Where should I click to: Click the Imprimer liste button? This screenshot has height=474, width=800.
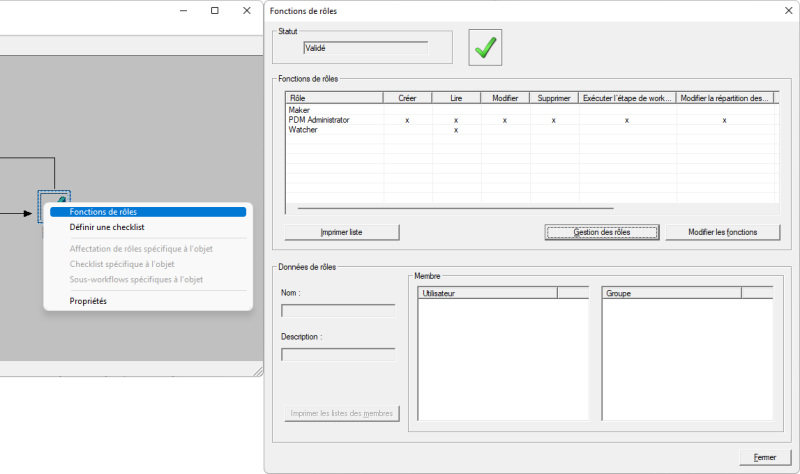coord(342,232)
